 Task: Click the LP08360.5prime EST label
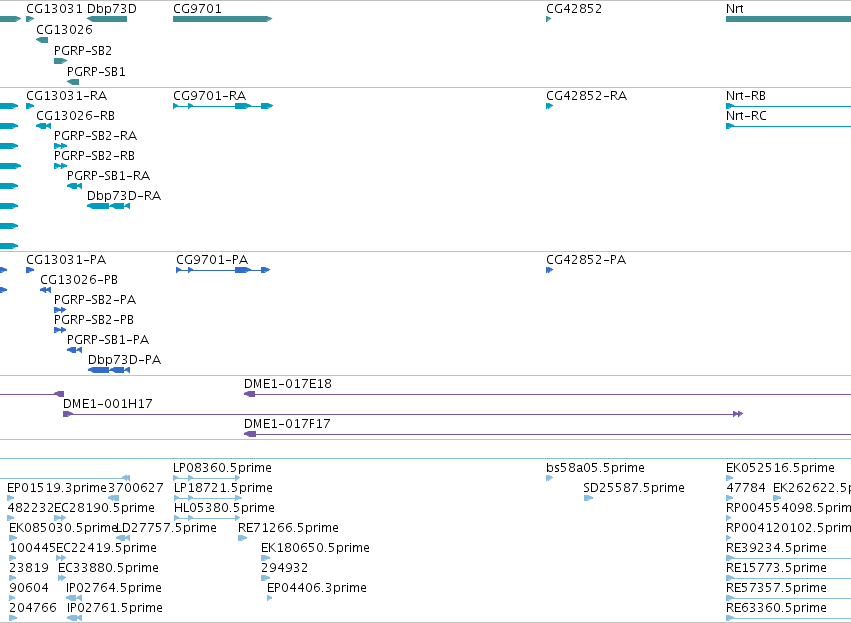pos(223,468)
